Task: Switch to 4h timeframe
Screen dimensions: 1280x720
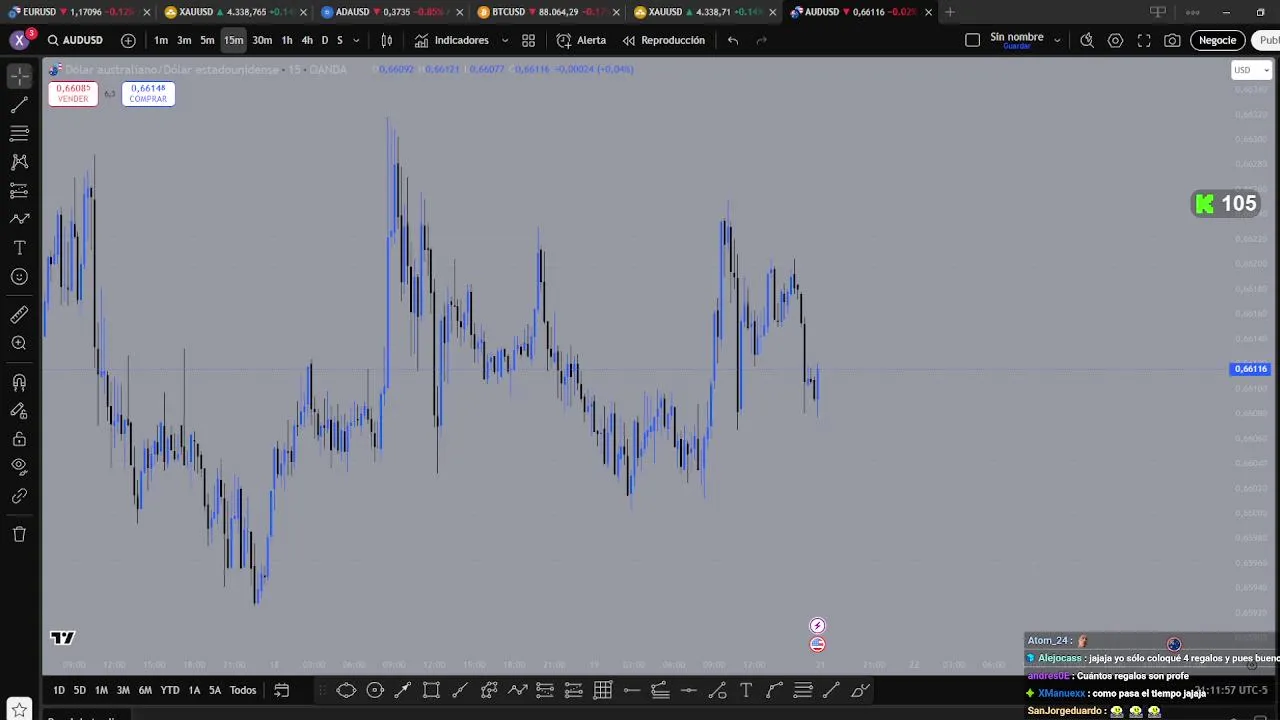Action: click(307, 40)
